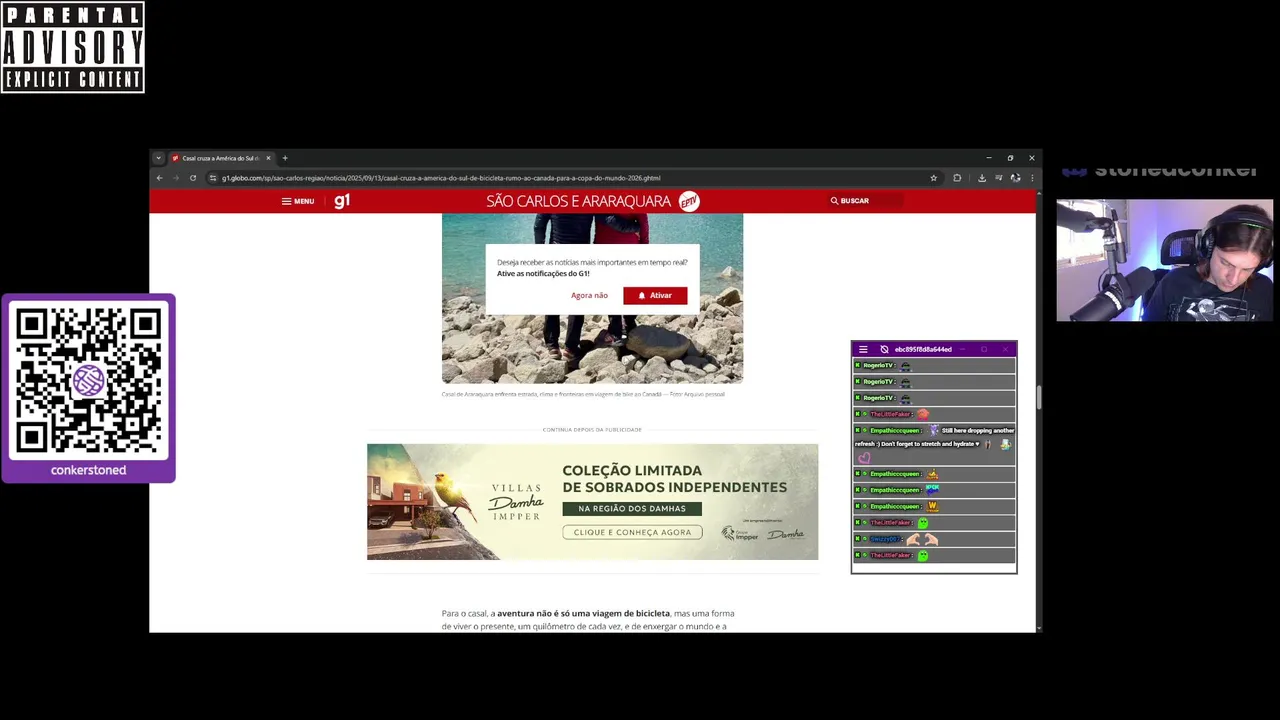Reload the current page
Viewport: 1280px width, 720px height.
[193, 178]
